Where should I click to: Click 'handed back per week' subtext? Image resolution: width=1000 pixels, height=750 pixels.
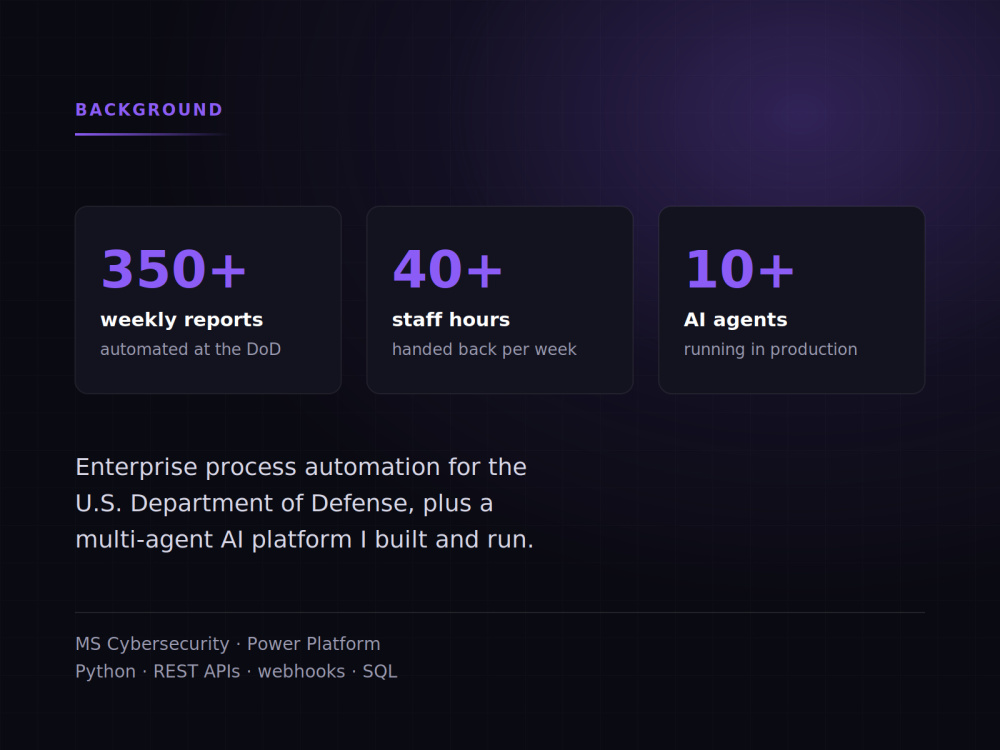point(484,349)
